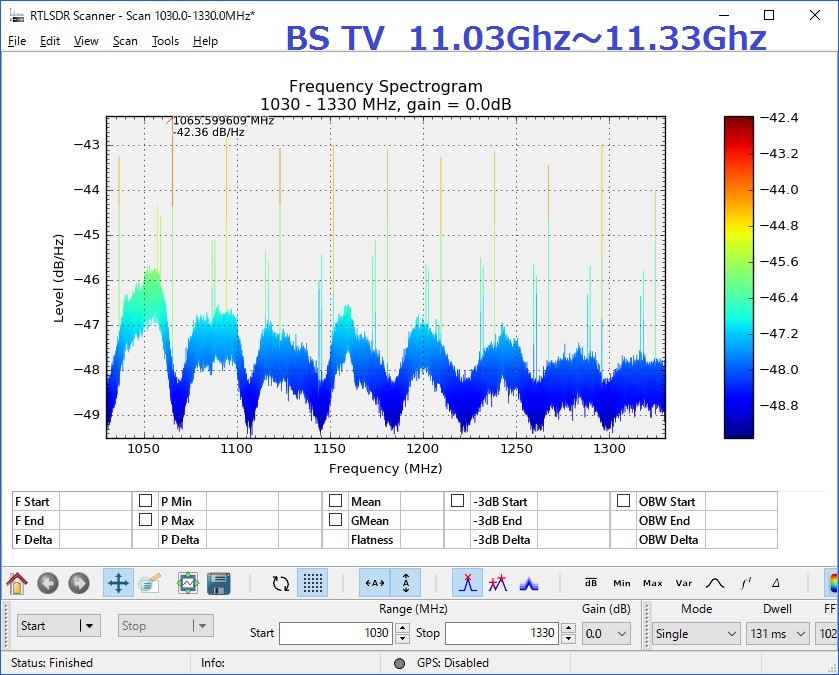The height and width of the screenshot is (675, 839).
Task: Tick the P Max checkbox
Action: click(145, 519)
